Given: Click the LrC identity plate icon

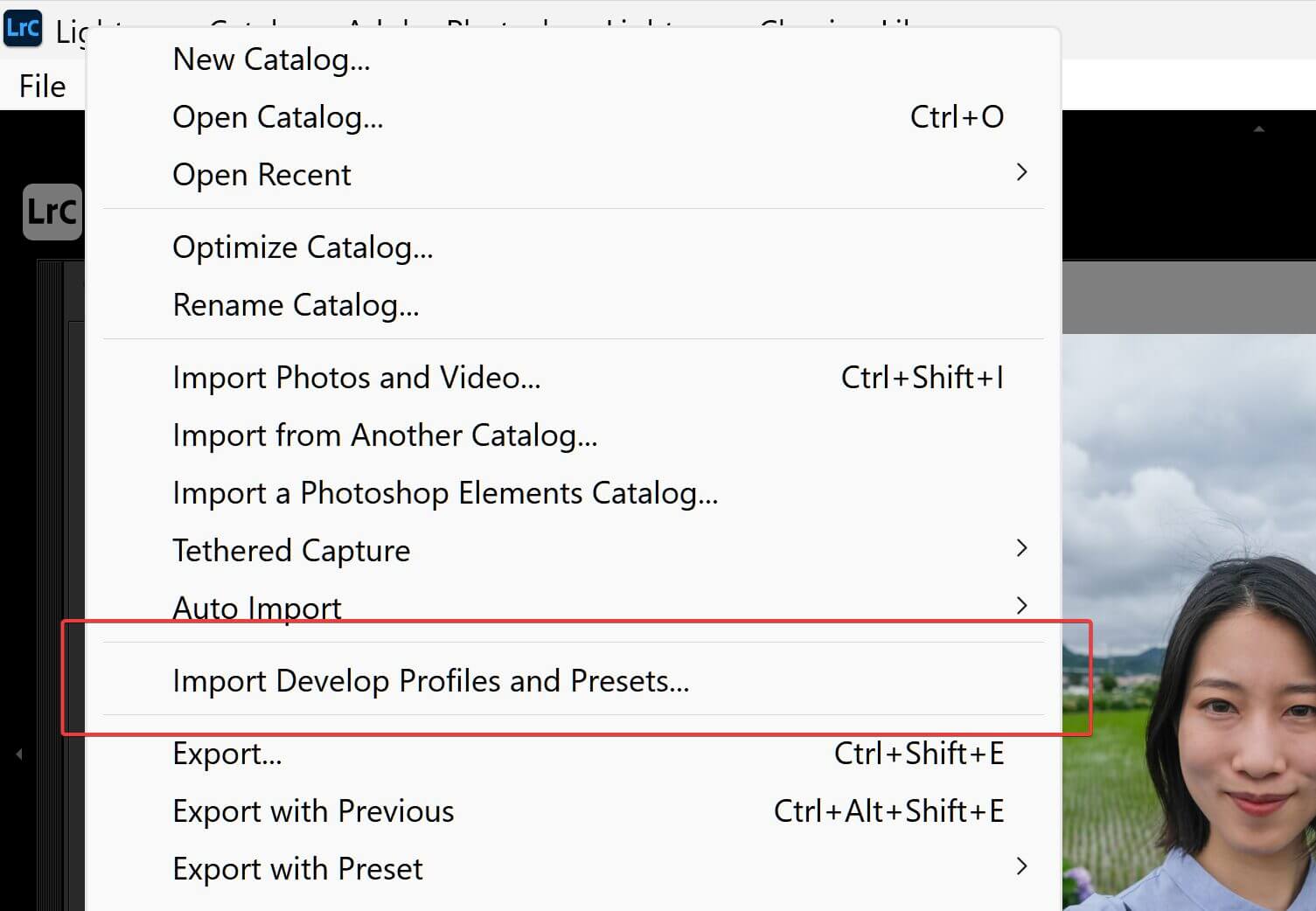Looking at the screenshot, I should pos(52,211).
